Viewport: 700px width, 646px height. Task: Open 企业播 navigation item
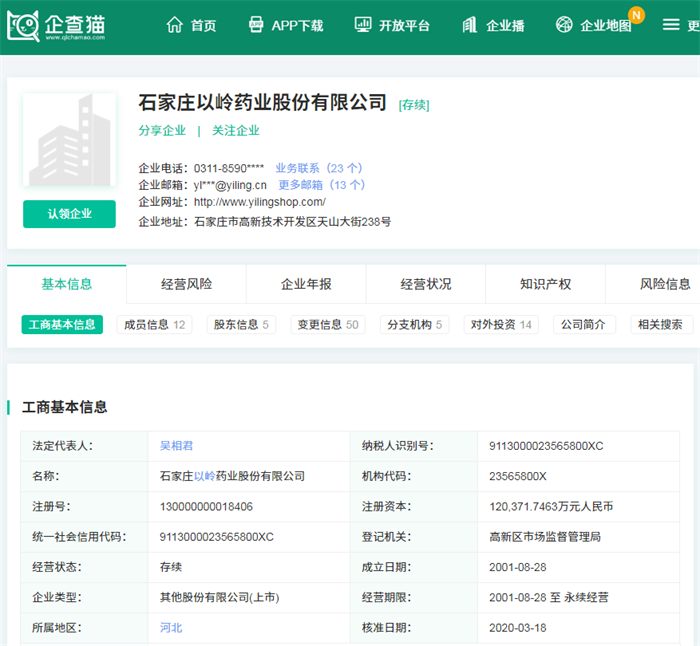click(x=505, y=26)
